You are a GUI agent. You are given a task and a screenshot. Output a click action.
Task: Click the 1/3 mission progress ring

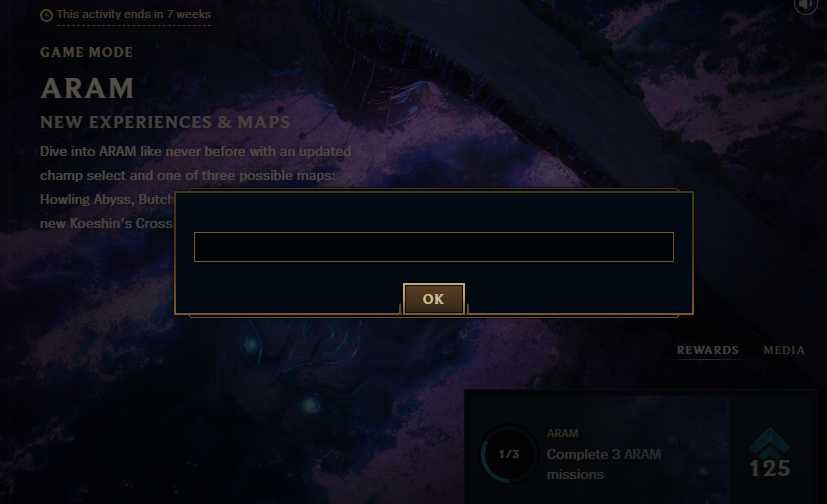pyautogui.click(x=508, y=454)
